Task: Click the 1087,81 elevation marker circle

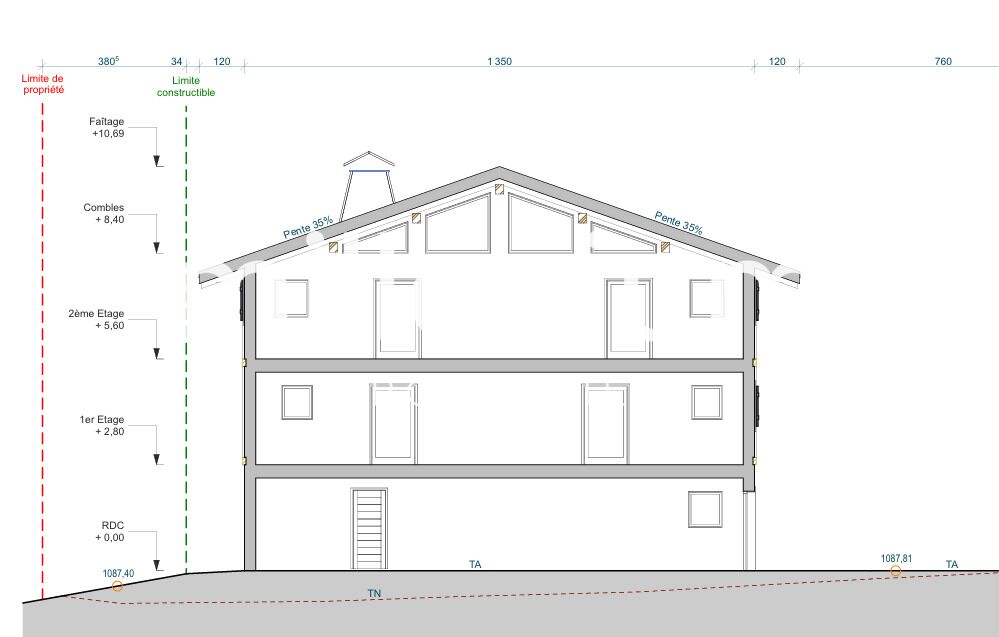Action: (x=895, y=571)
